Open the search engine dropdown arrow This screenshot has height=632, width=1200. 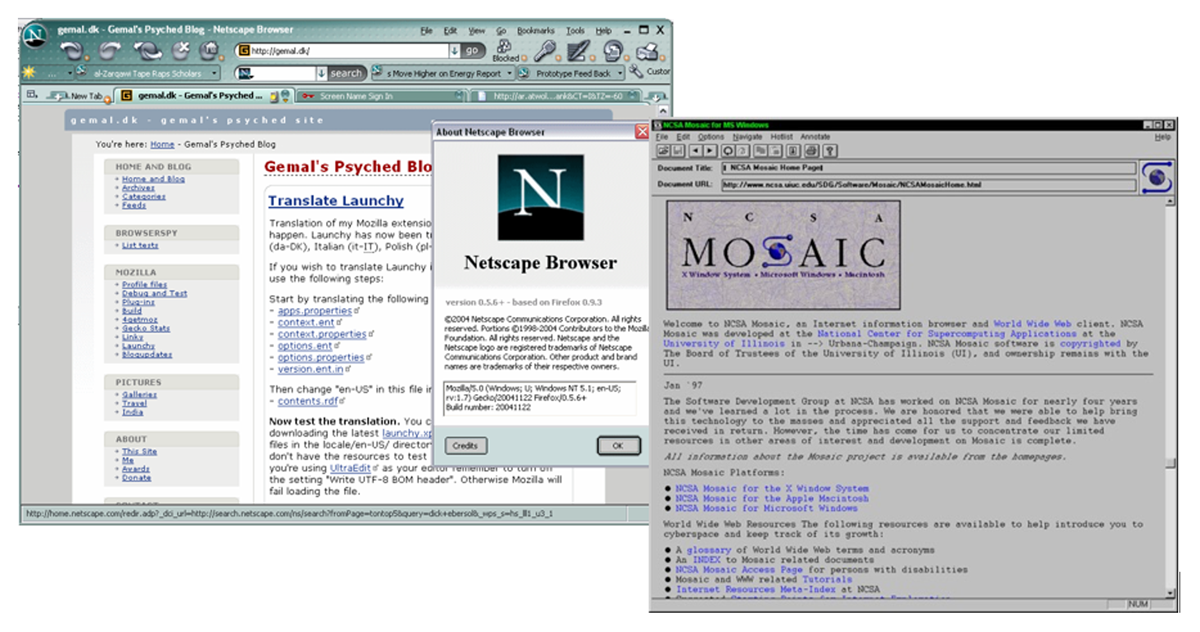pos(321,73)
